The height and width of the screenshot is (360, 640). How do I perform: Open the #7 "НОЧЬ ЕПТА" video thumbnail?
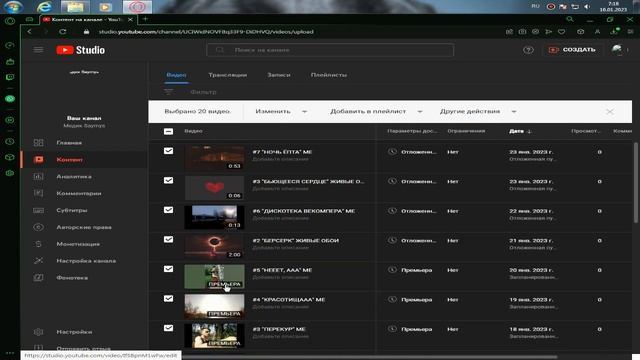coord(214,158)
